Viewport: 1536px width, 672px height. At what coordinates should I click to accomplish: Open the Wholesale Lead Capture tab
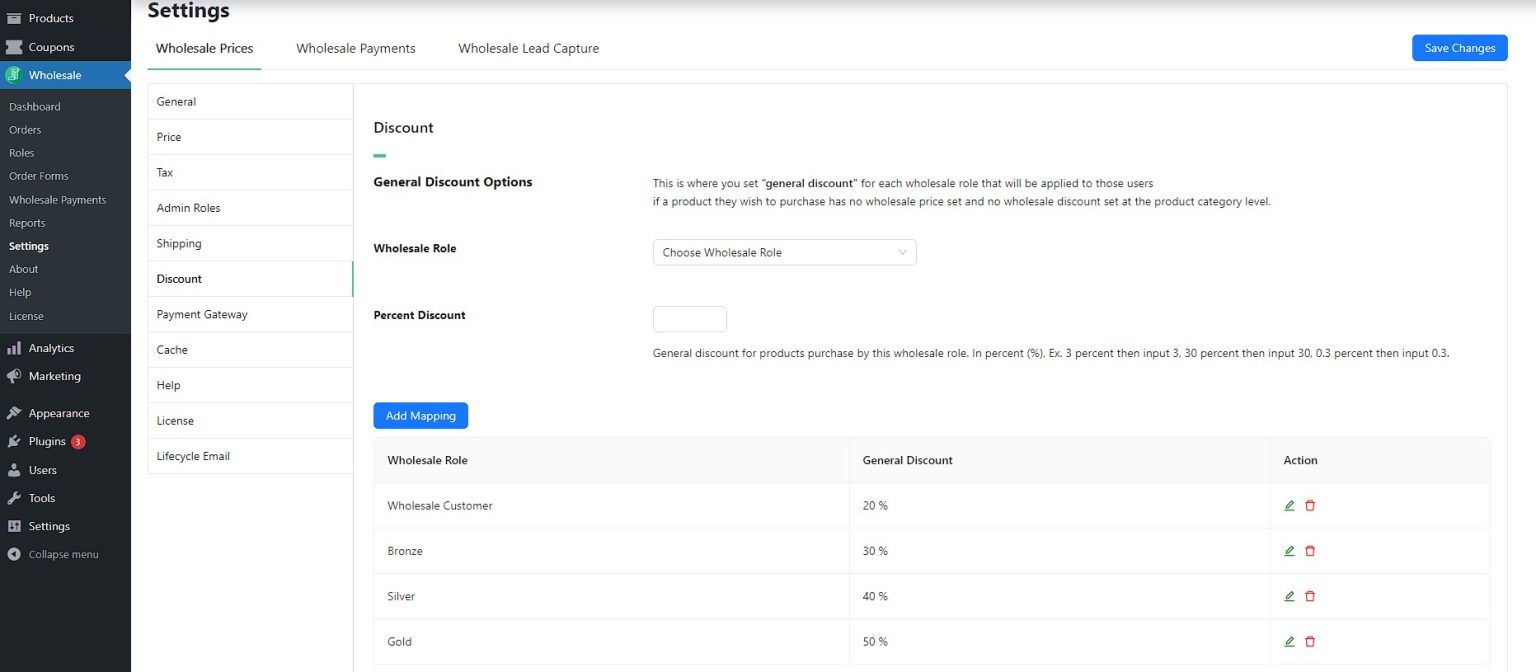coord(528,48)
